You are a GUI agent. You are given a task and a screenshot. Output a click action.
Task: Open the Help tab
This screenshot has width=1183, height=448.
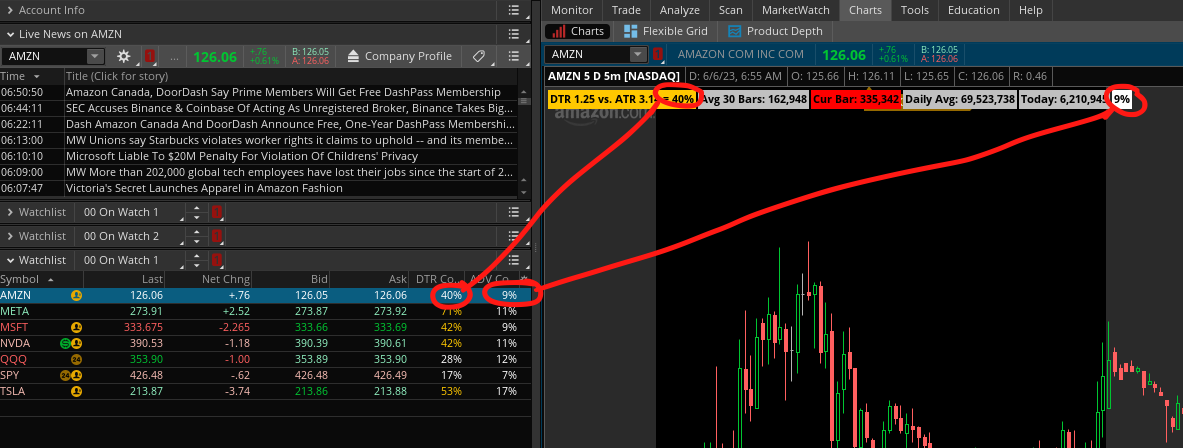coord(1030,10)
